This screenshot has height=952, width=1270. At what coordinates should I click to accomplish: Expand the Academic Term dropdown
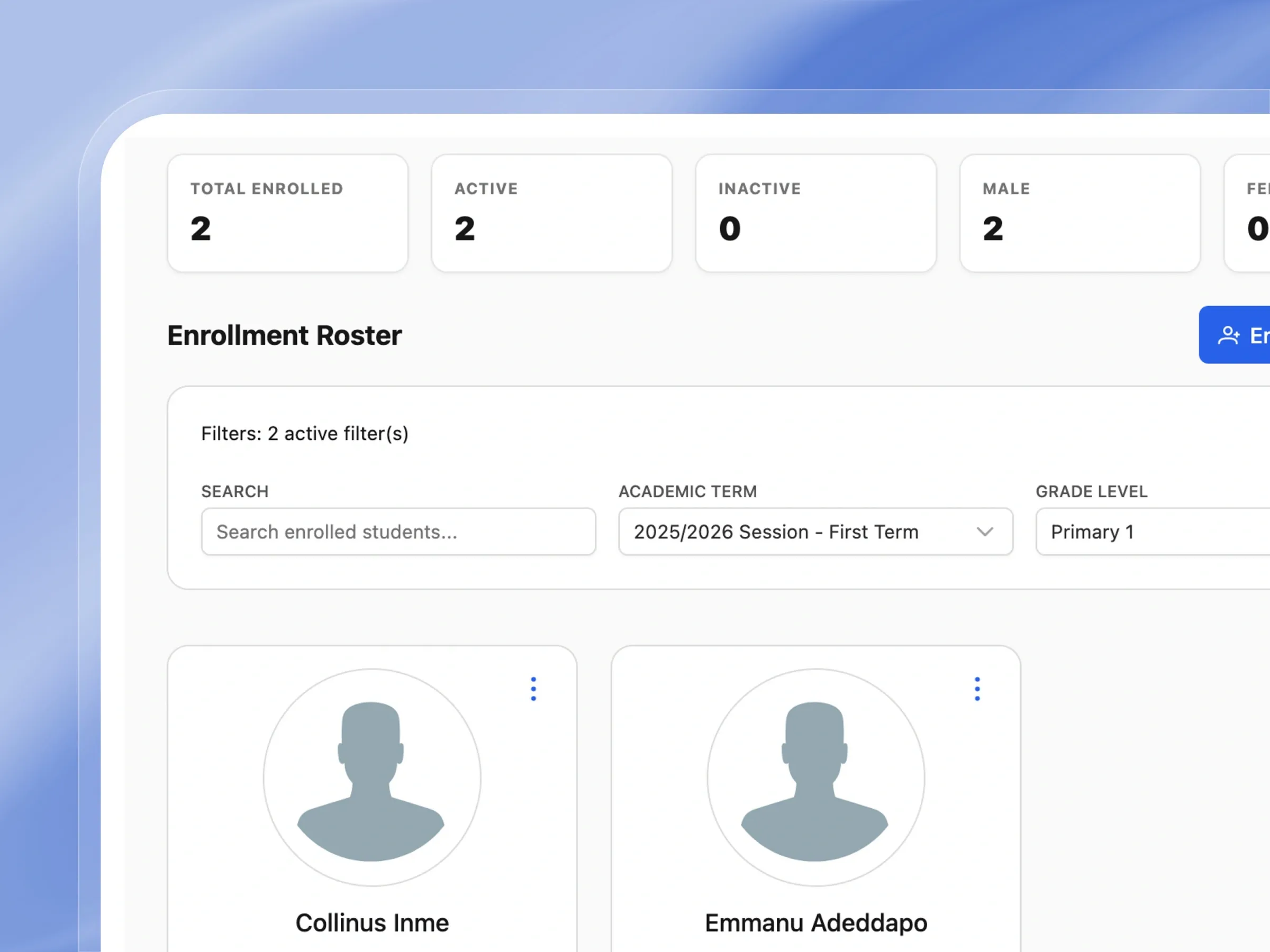pos(816,532)
